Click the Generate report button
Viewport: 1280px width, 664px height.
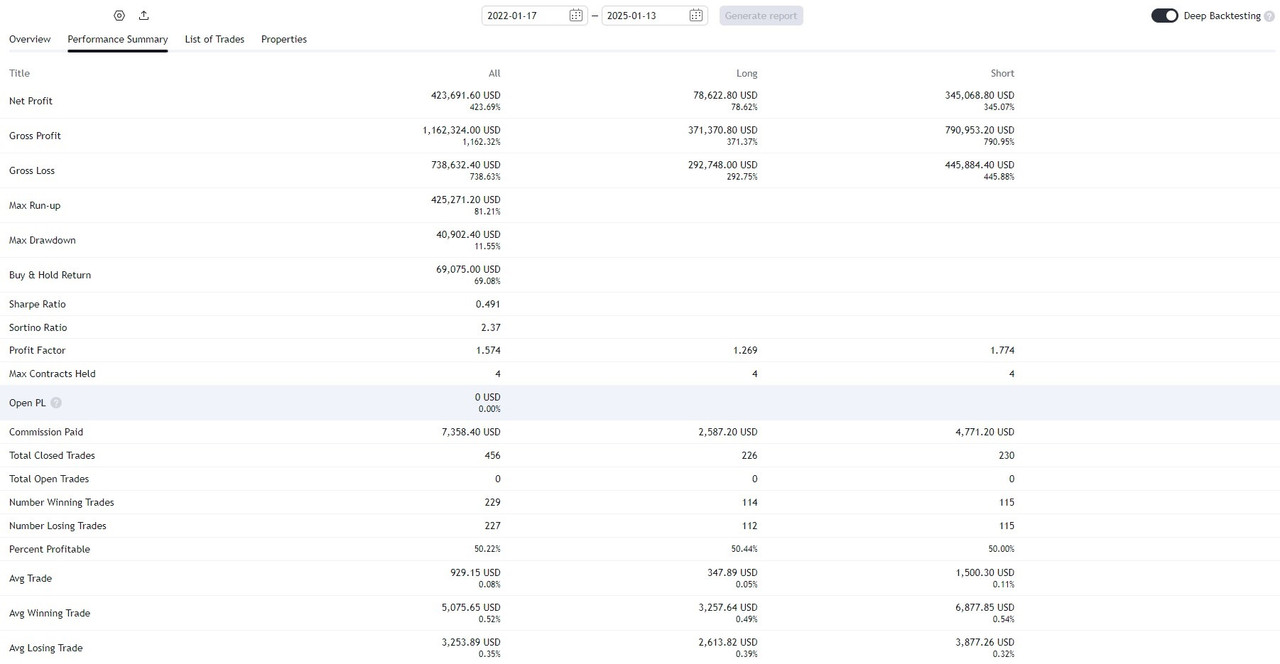point(761,16)
